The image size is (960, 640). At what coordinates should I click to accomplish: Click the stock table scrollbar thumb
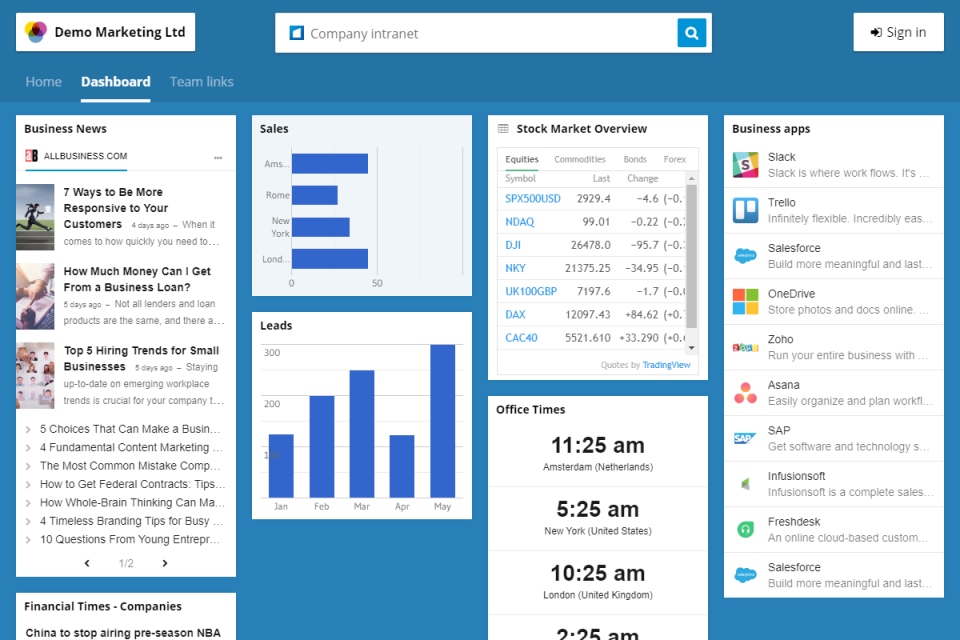691,256
